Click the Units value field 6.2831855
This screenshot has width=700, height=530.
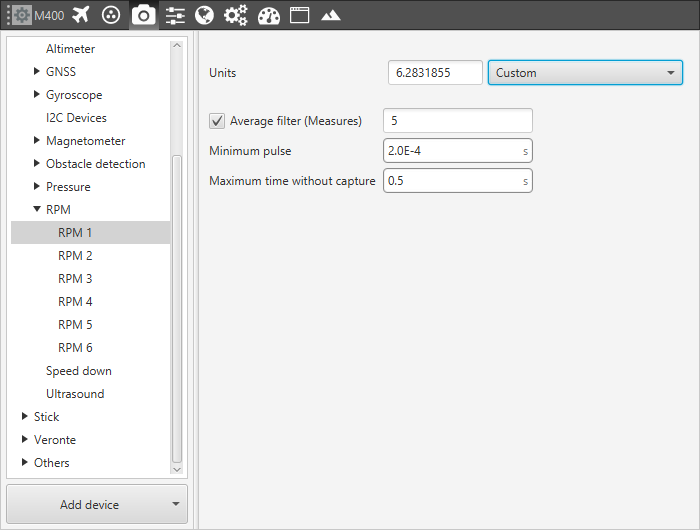(435, 73)
